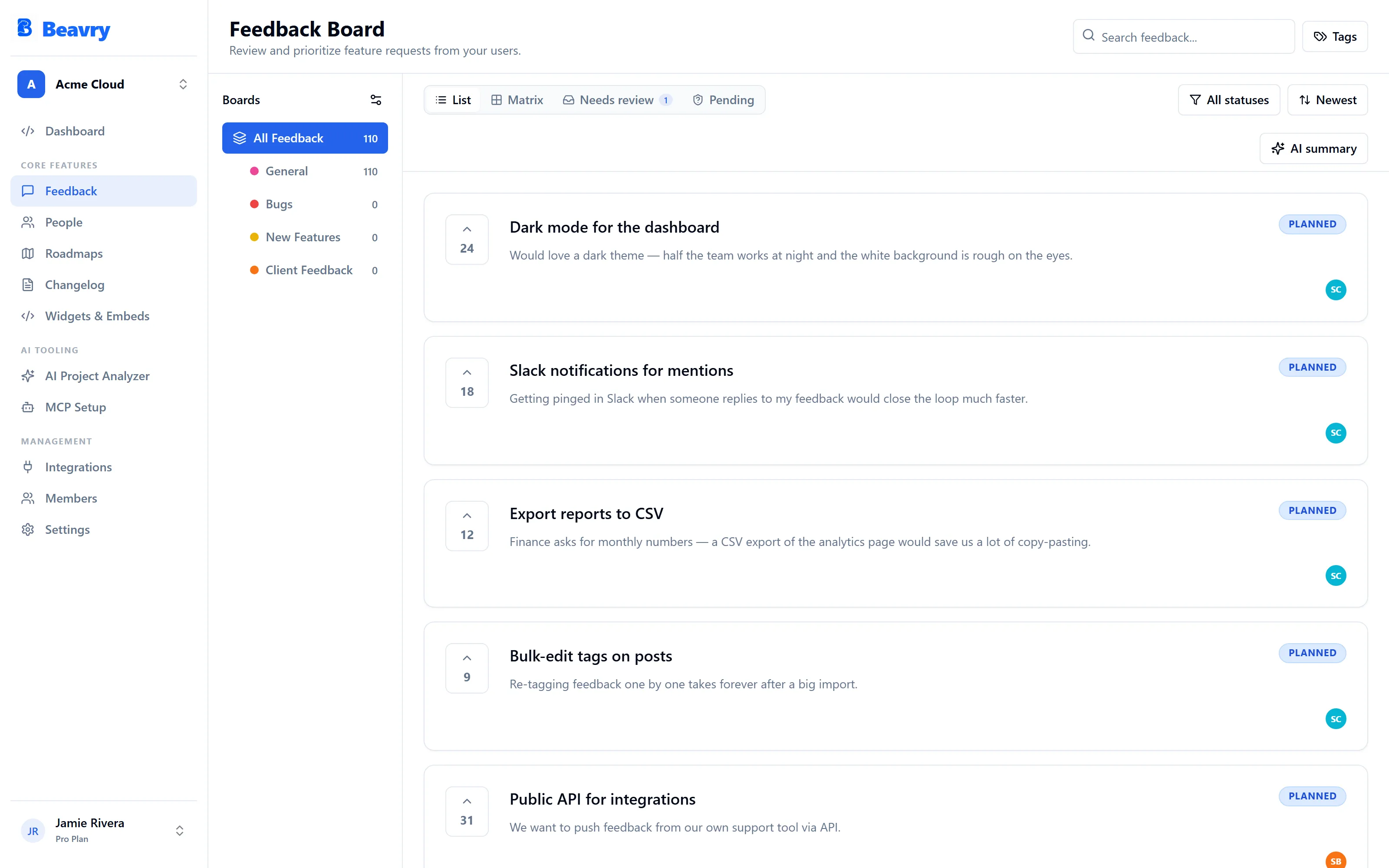This screenshot has width=1389, height=868.
Task: Open Settings from the sidebar
Action: (103, 529)
